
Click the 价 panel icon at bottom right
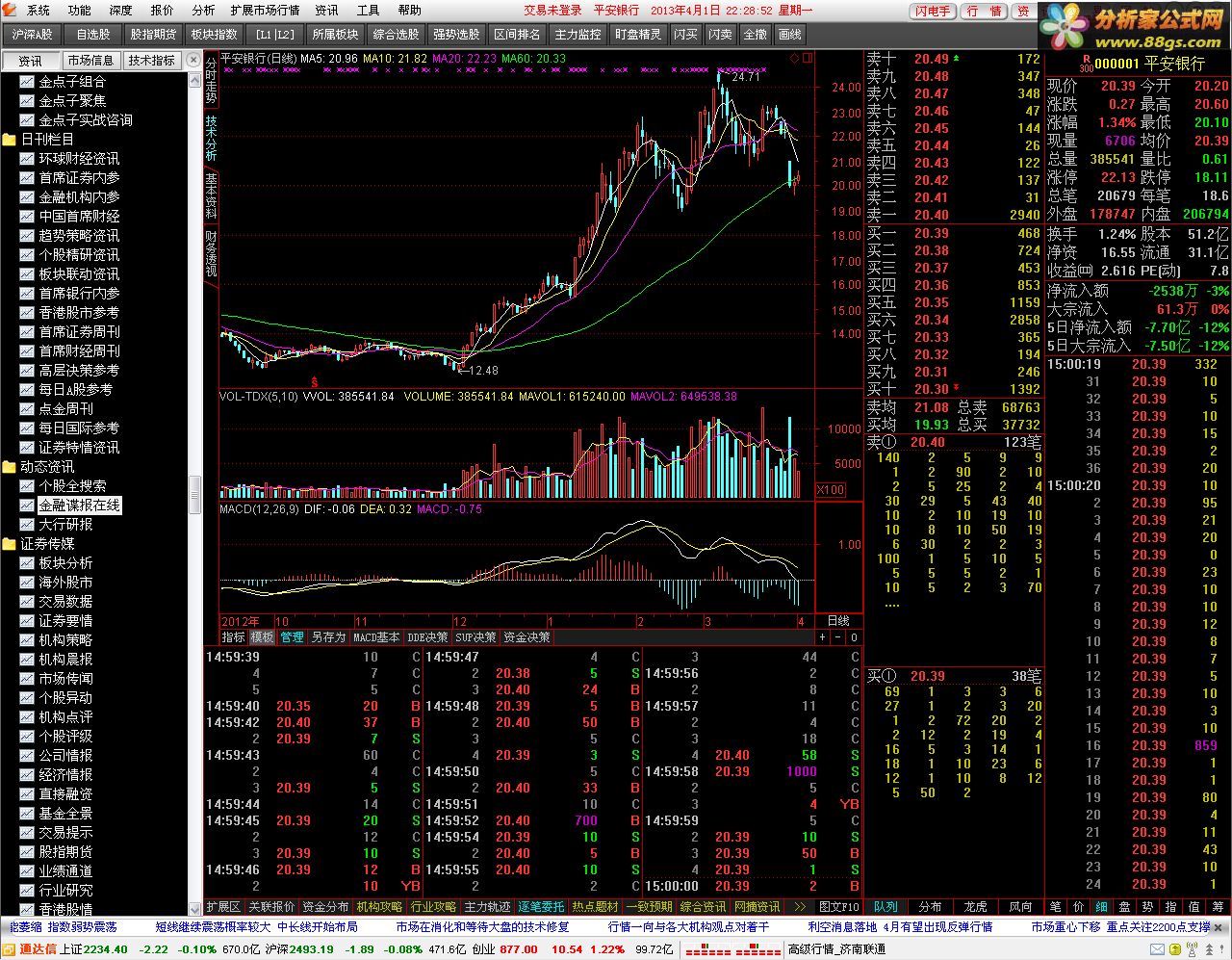1078,907
